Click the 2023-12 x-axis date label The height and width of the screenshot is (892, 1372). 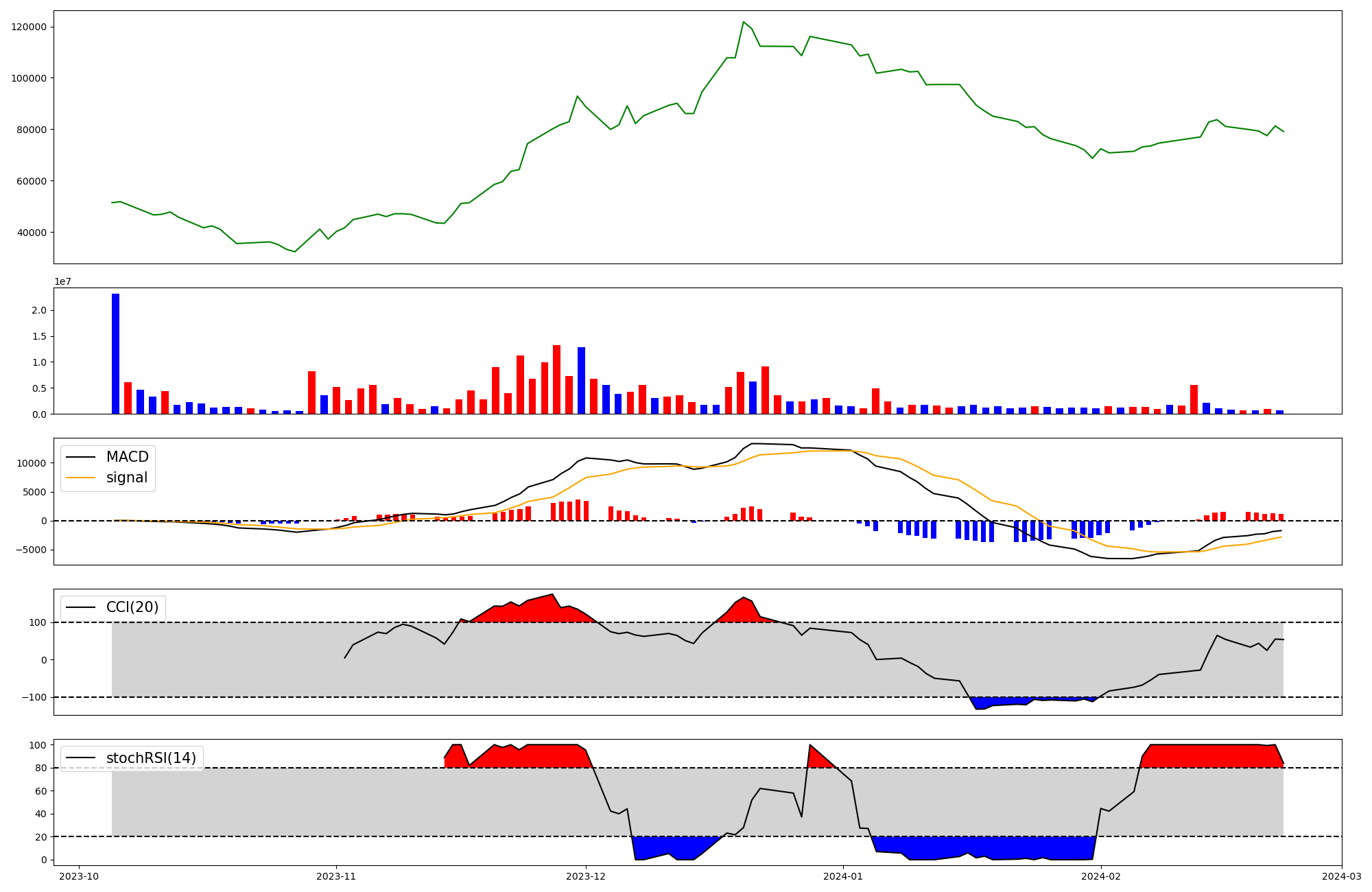586,876
